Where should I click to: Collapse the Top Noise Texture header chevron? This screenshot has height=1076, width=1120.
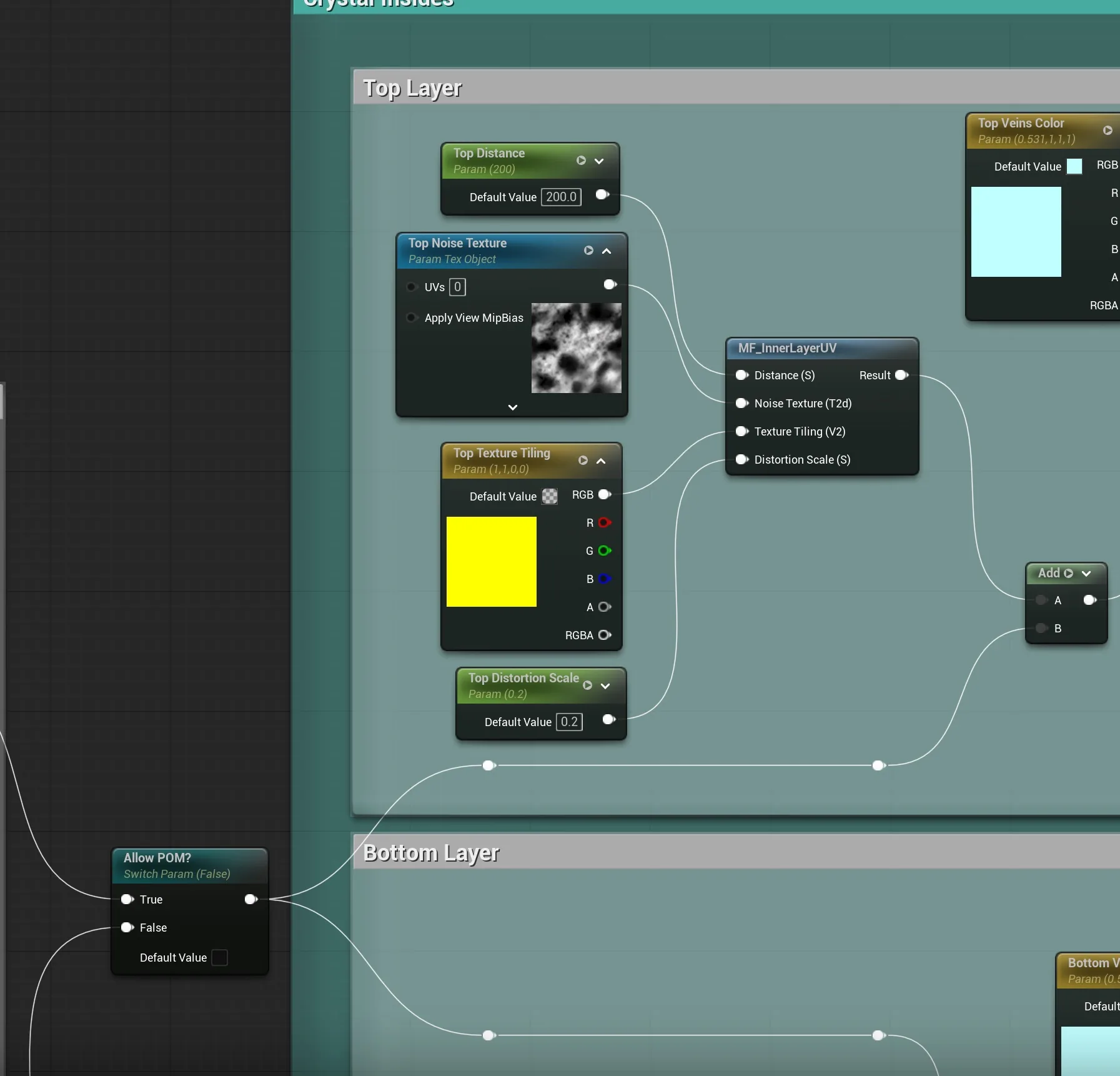[x=607, y=251]
